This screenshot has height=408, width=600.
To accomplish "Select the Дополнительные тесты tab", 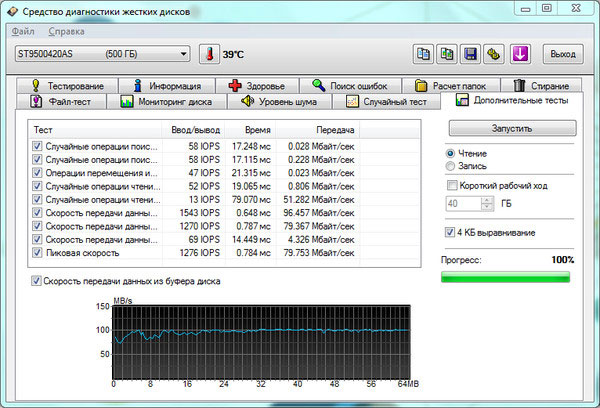I will coord(512,100).
